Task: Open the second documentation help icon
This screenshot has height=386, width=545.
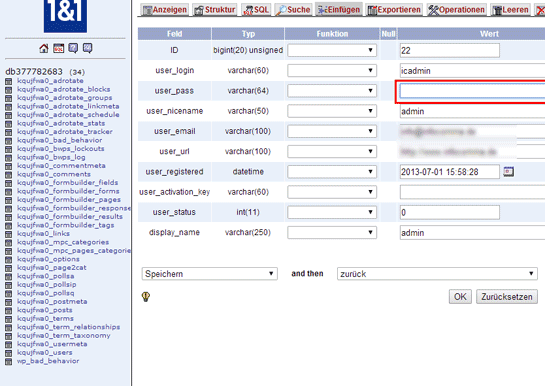Action: (88, 48)
